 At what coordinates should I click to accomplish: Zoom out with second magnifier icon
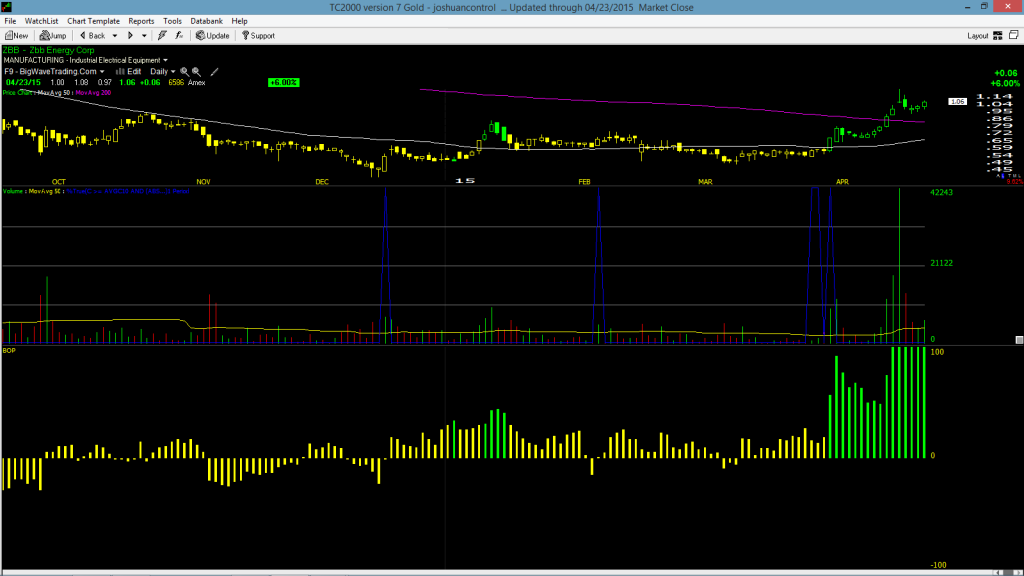click(x=196, y=72)
